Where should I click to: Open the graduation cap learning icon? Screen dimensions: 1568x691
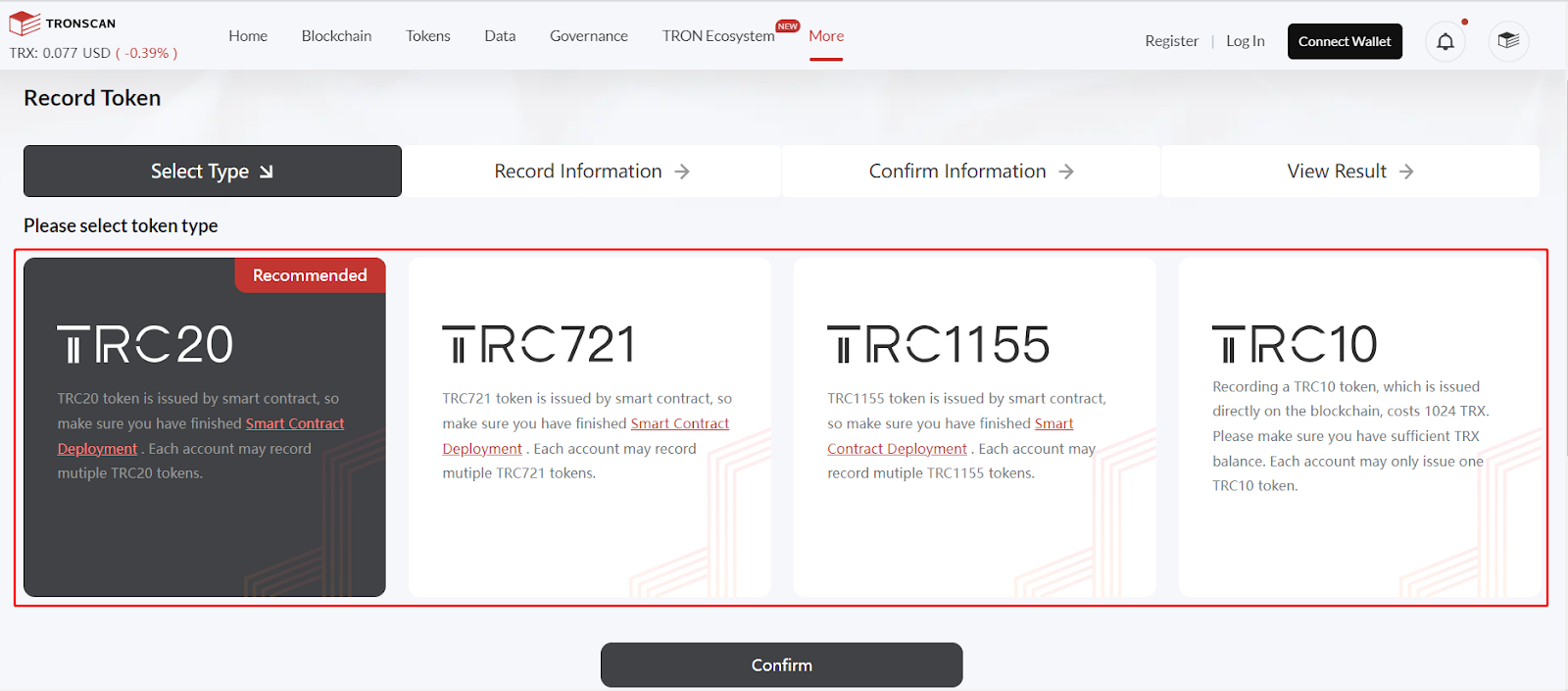tap(1509, 41)
